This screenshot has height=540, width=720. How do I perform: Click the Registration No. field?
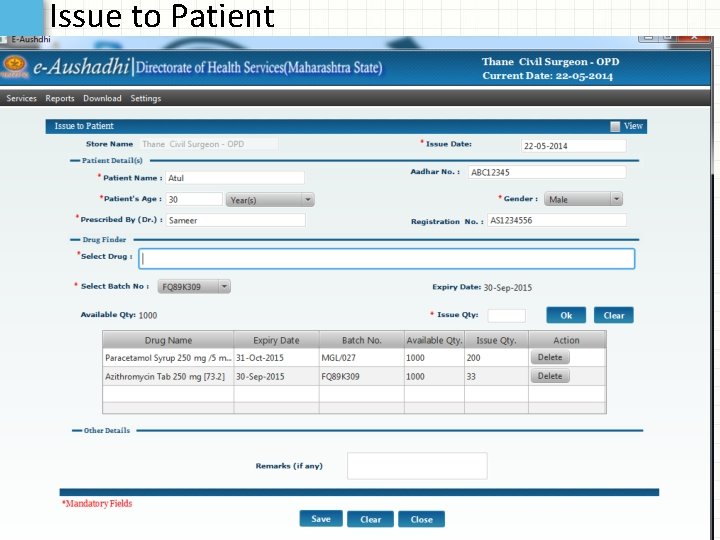tap(557, 220)
